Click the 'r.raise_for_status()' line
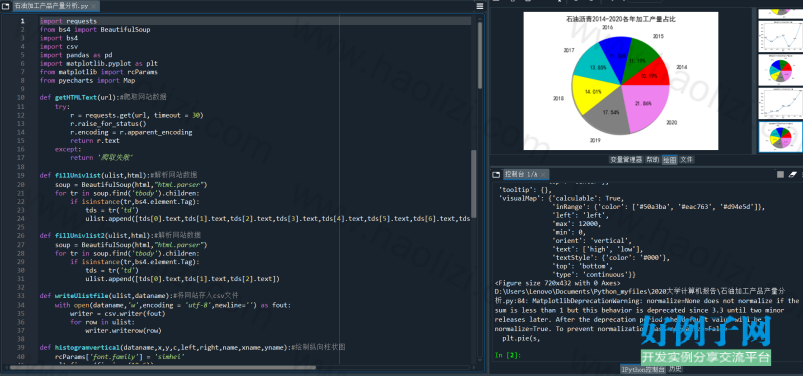Screen dimensions: 804x376 (x=108, y=123)
